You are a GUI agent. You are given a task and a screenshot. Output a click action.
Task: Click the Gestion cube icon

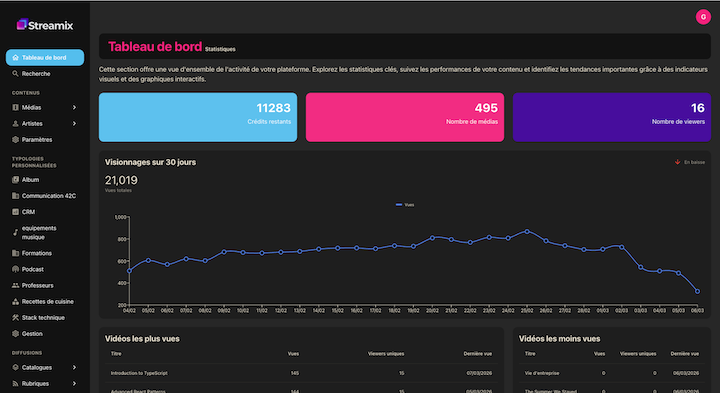click(16, 334)
